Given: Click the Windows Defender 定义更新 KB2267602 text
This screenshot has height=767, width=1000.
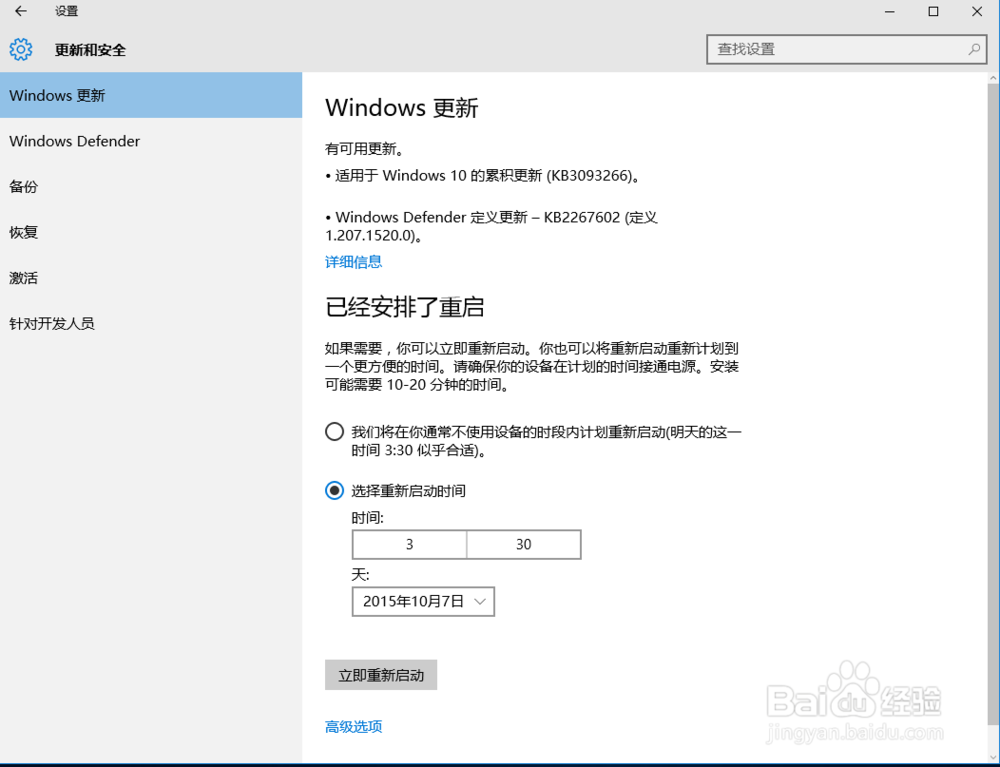Looking at the screenshot, I should pyautogui.click(x=491, y=226).
